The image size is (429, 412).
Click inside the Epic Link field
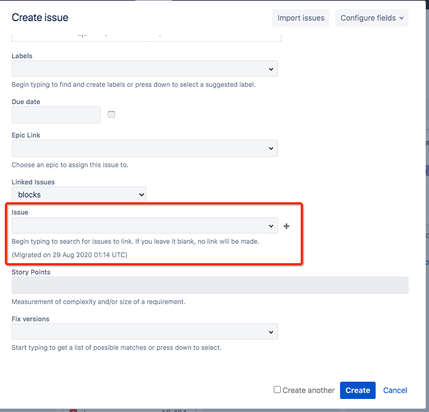(139, 148)
